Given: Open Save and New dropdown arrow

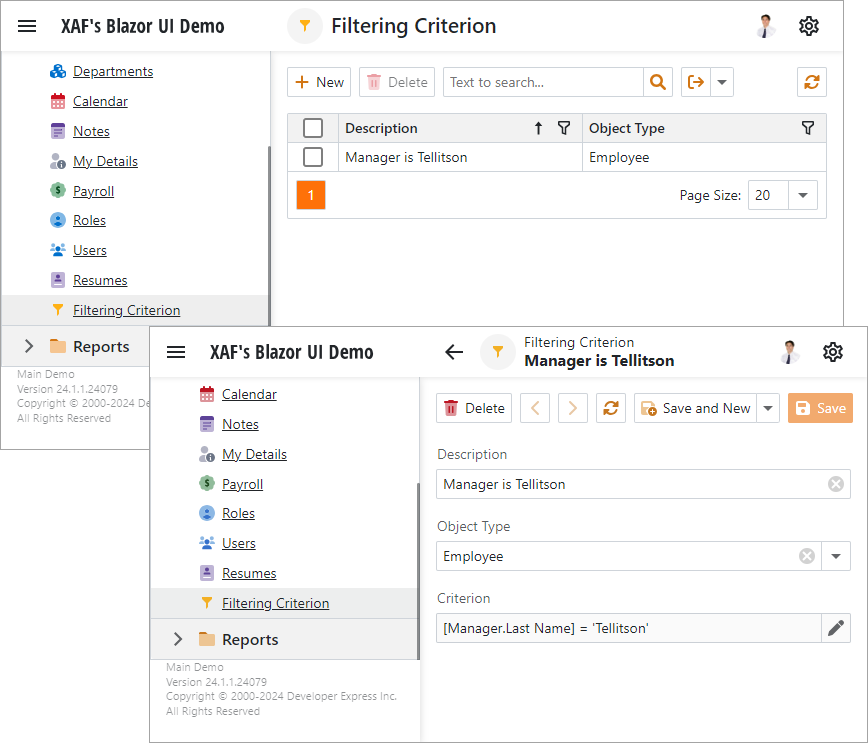Looking at the screenshot, I should pyautogui.click(x=768, y=409).
